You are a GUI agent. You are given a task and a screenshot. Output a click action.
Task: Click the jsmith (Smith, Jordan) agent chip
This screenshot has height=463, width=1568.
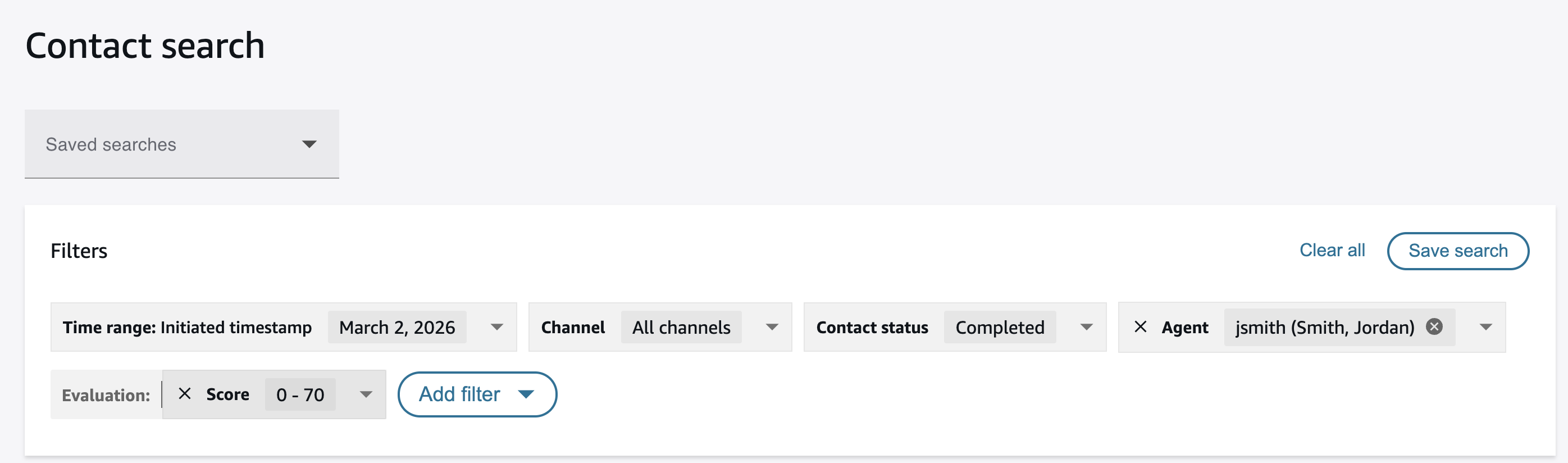click(x=1324, y=327)
